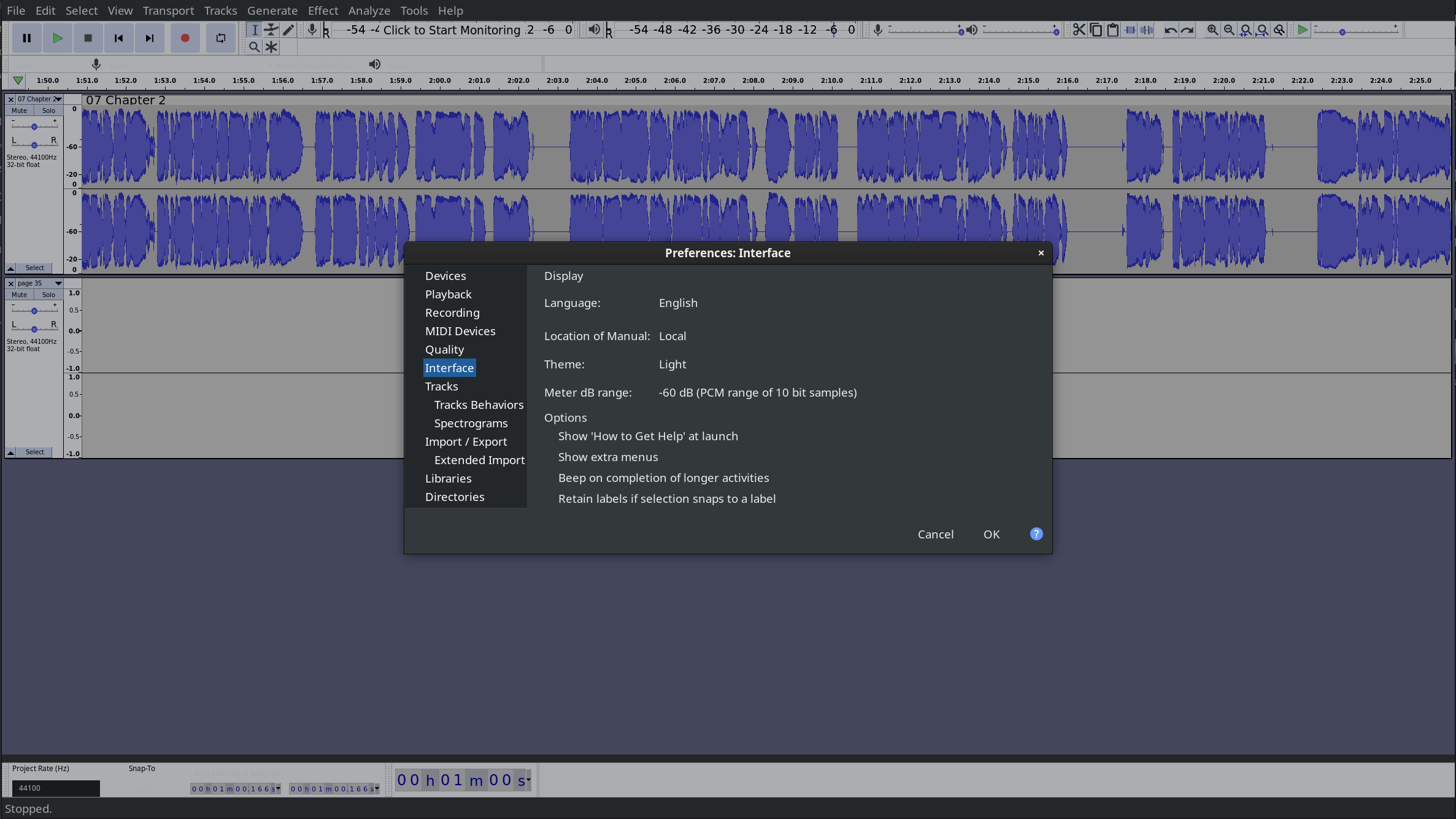1456x819 pixels.
Task: Mute the 07 Chapter 2 track
Action: point(19,111)
